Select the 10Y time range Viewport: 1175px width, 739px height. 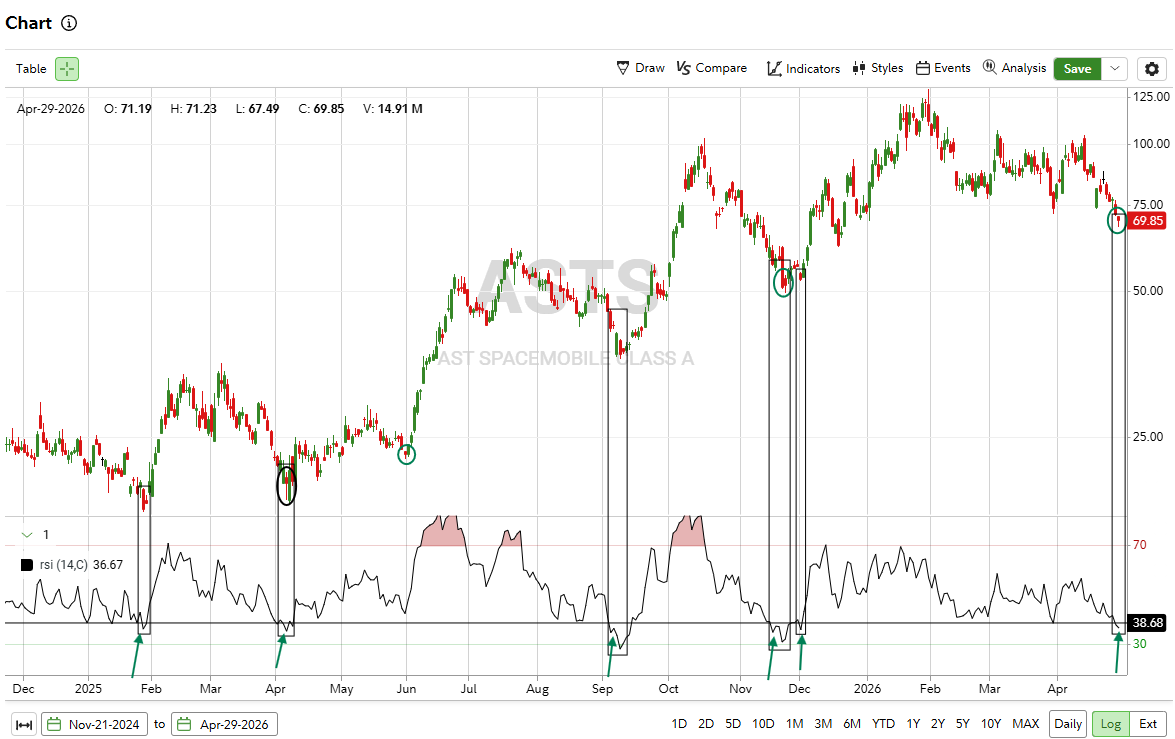[991, 724]
